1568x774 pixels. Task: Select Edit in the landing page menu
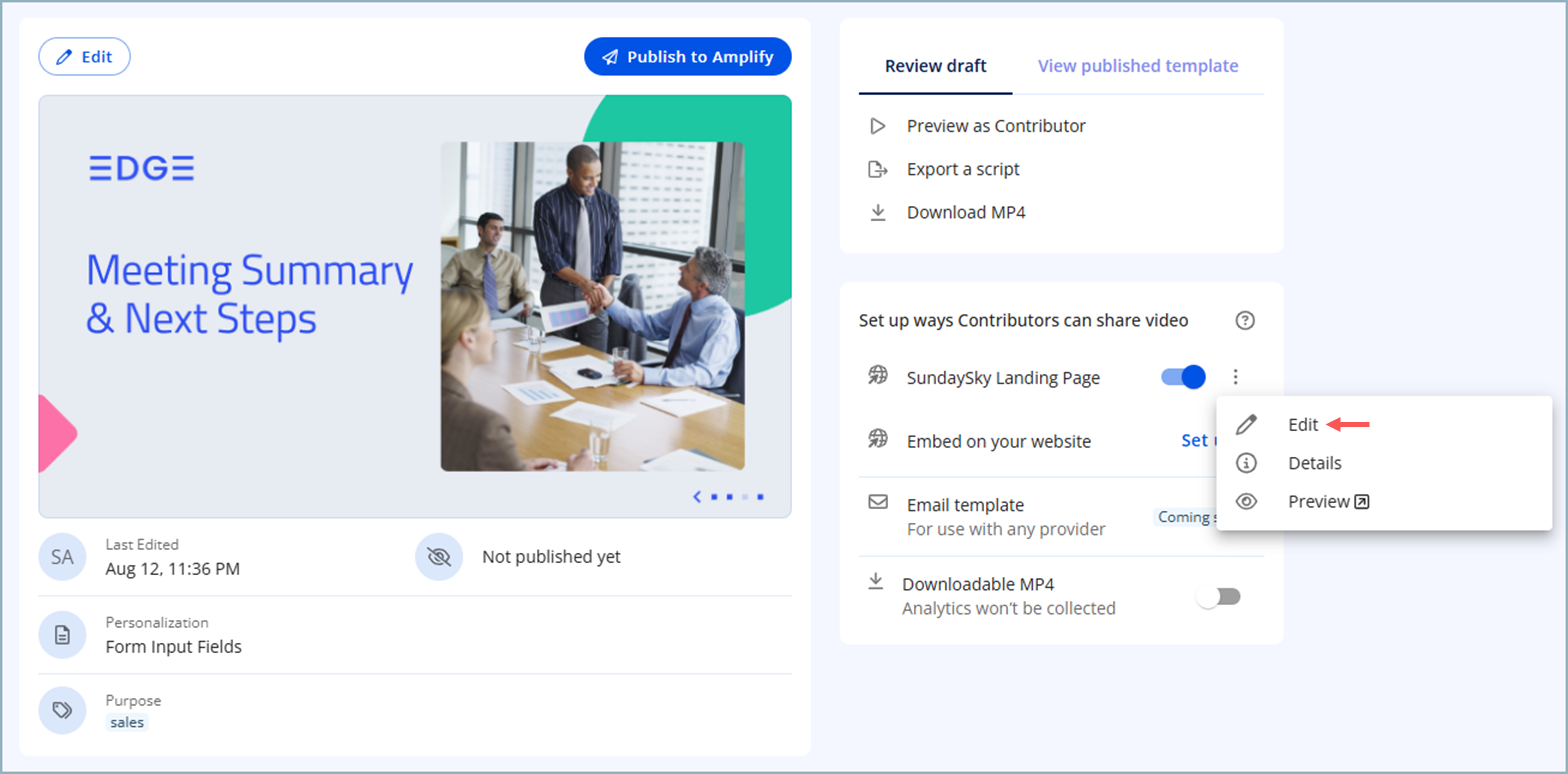pos(1303,425)
